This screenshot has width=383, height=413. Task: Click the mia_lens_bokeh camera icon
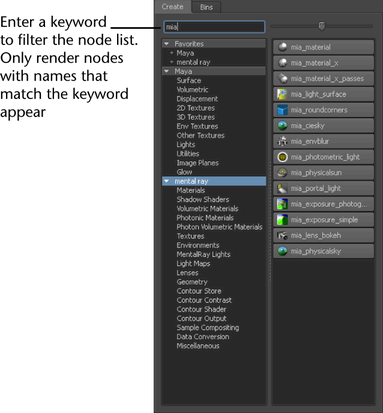[x=282, y=236]
